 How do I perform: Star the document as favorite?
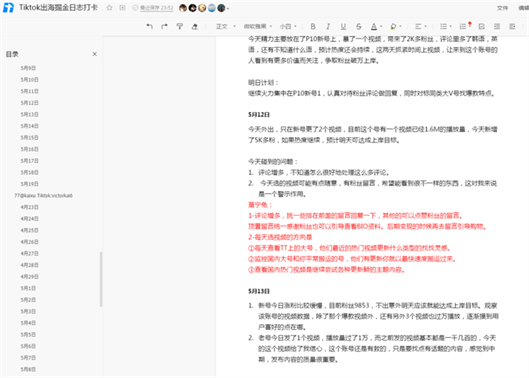point(109,8)
